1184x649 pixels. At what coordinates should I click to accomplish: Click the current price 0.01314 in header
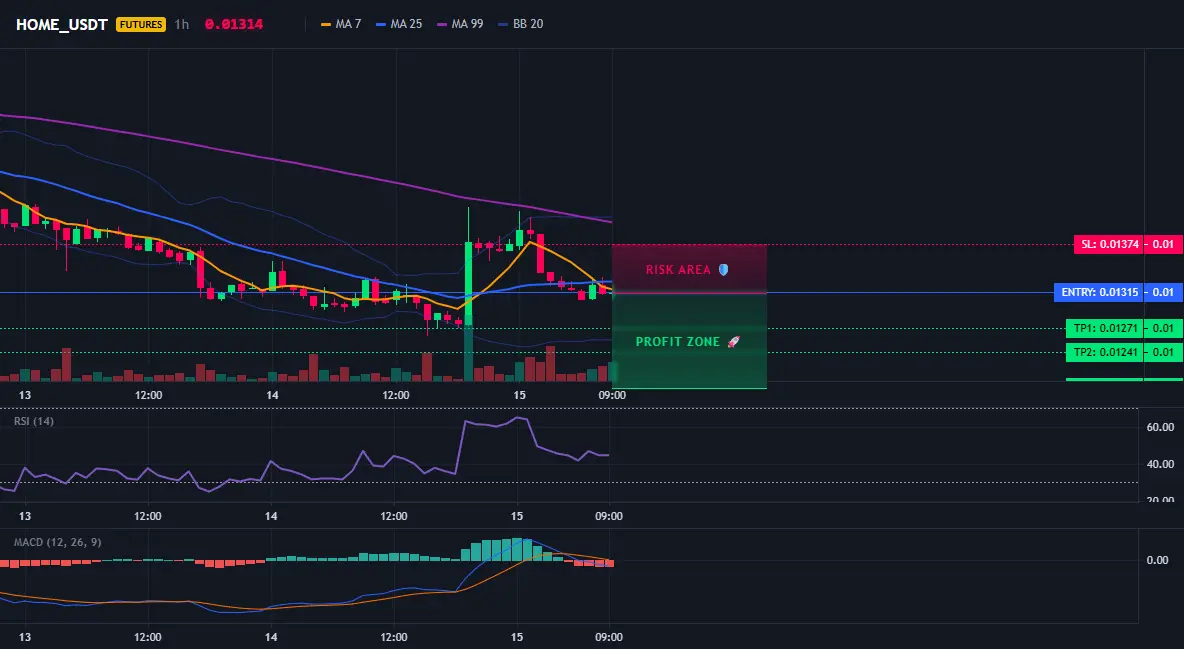click(x=234, y=24)
